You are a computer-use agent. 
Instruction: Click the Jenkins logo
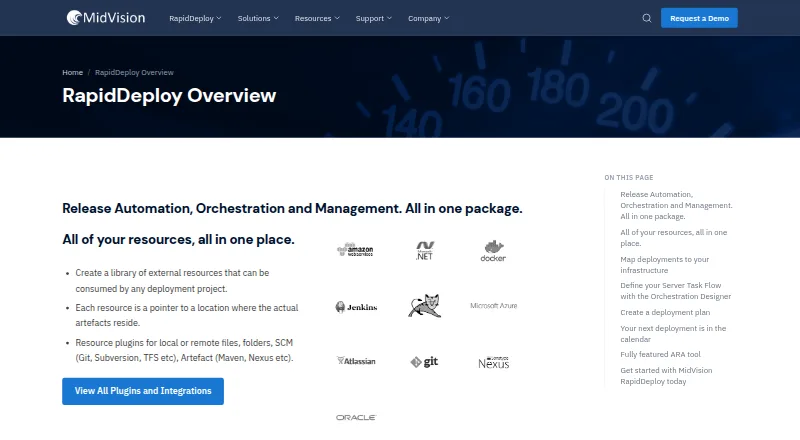coord(356,307)
